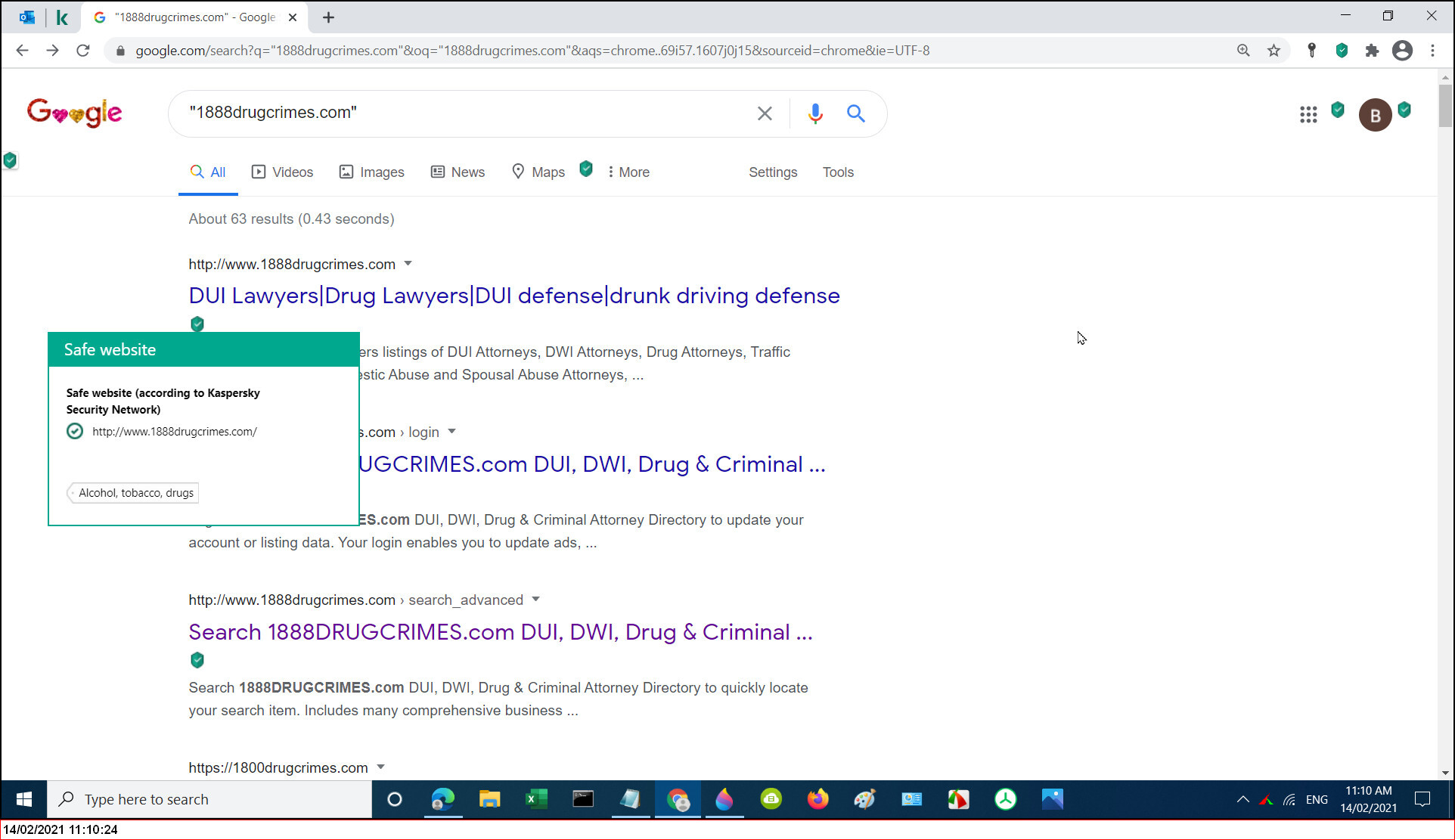Open Excel from the taskbar
The width and height of the screenshot is (1455, 840).
[x=536, y=799]
